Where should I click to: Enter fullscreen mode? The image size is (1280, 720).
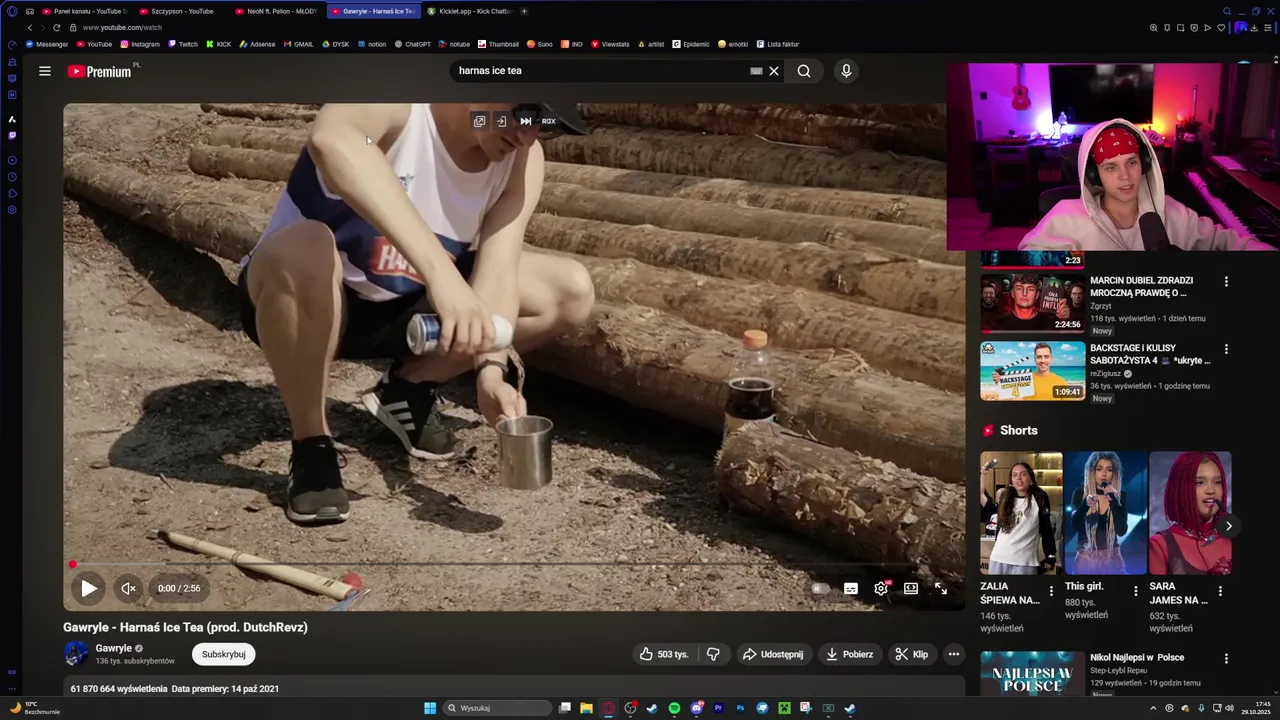click(x=941, y=589)
